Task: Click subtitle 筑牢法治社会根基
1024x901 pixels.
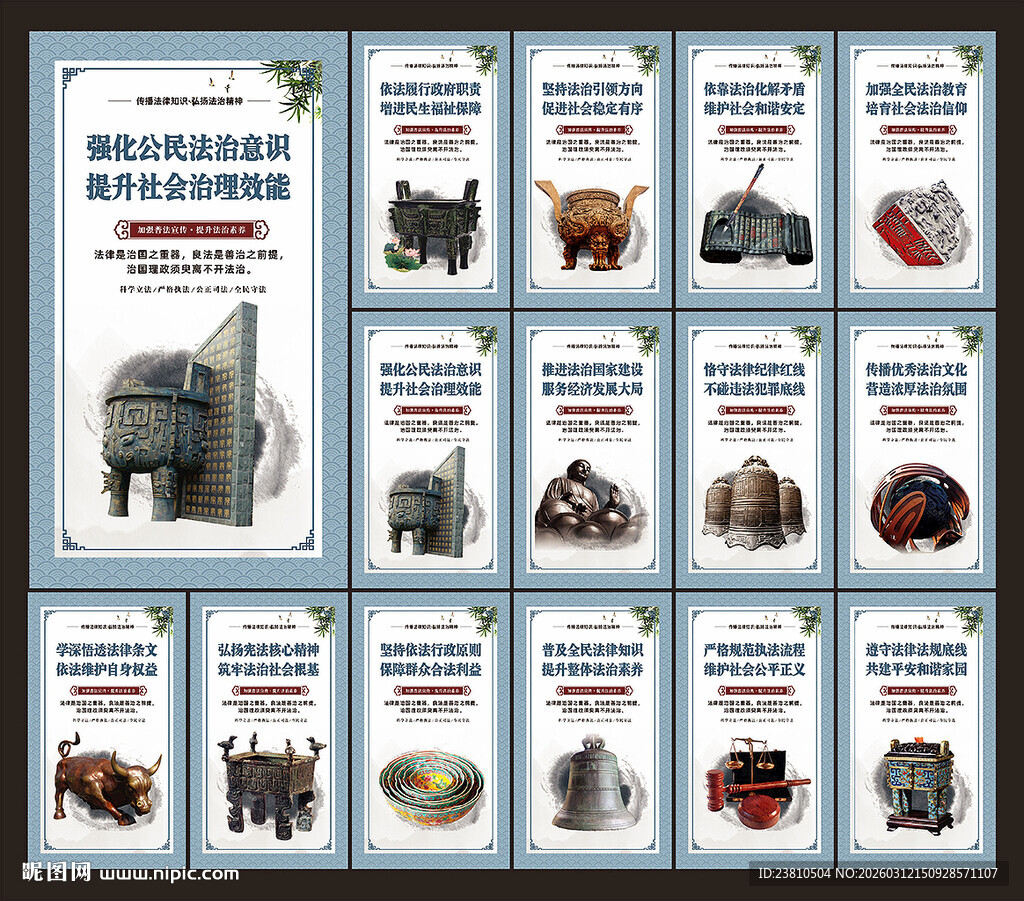Action: tap(269, 670)
